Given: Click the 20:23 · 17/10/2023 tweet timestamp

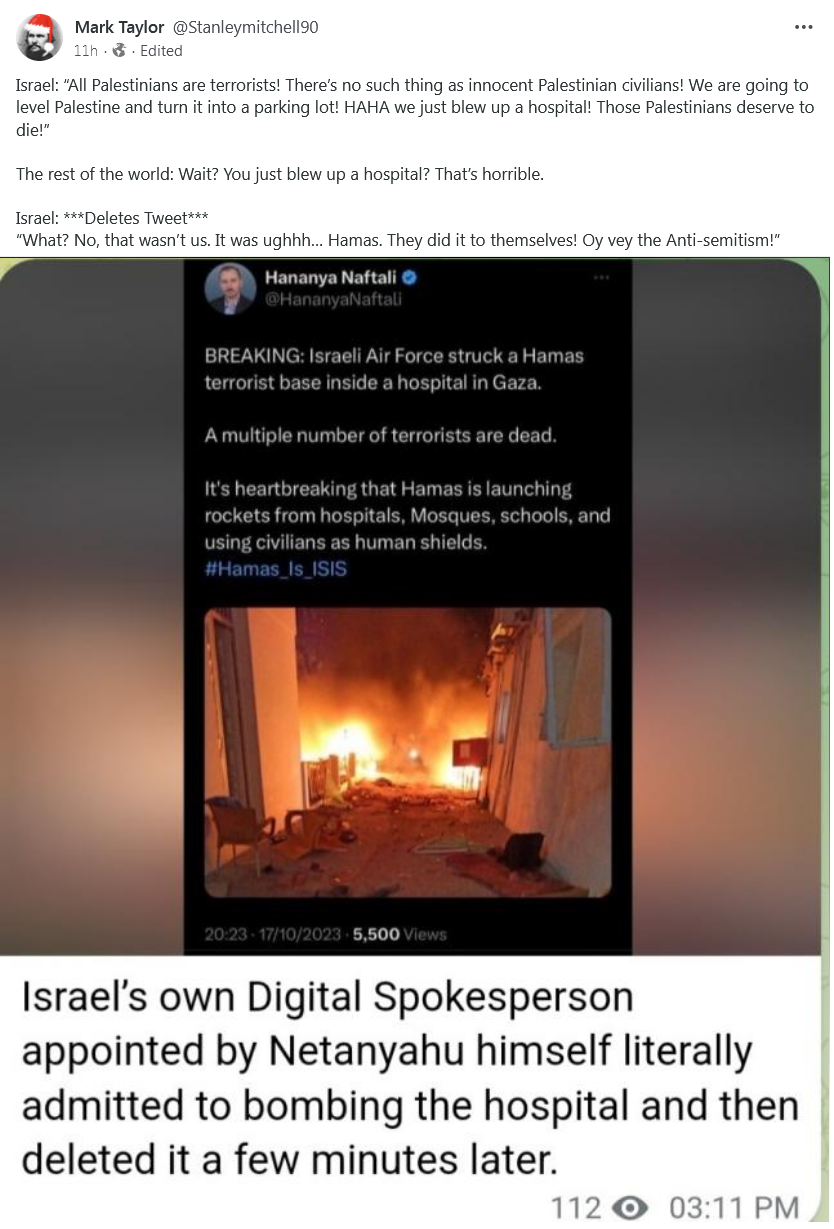Looking at the screenshot, I should (275, 935).
